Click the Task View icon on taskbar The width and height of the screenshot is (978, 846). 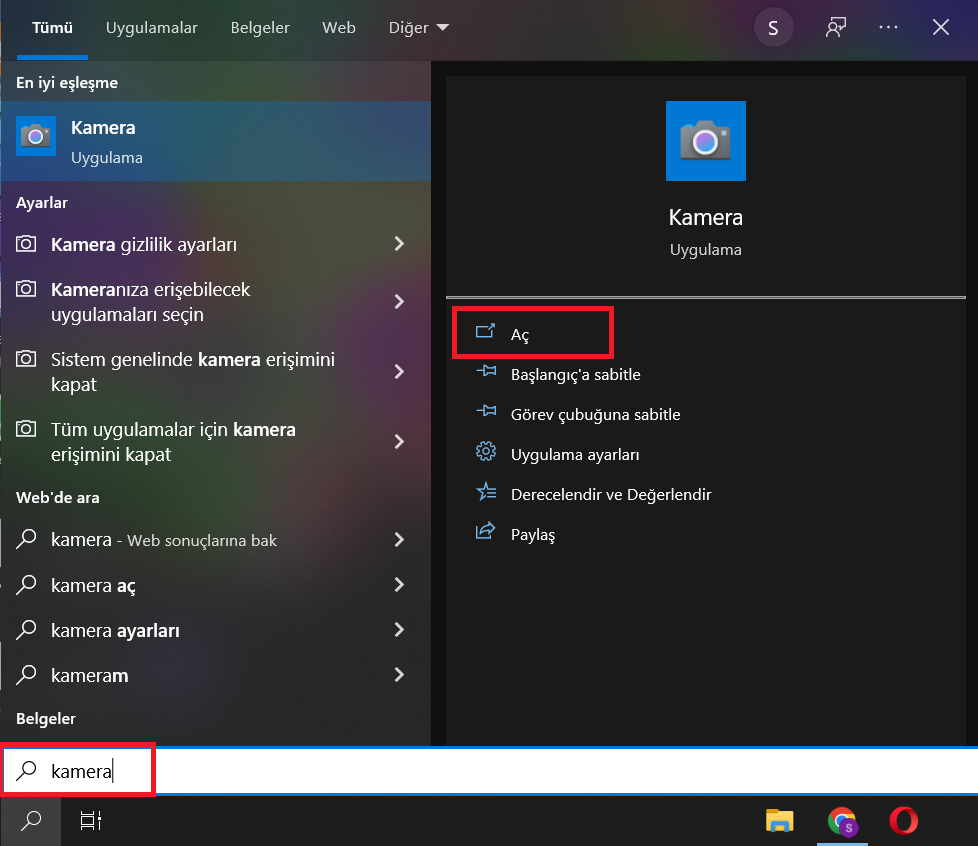(91, 821)
